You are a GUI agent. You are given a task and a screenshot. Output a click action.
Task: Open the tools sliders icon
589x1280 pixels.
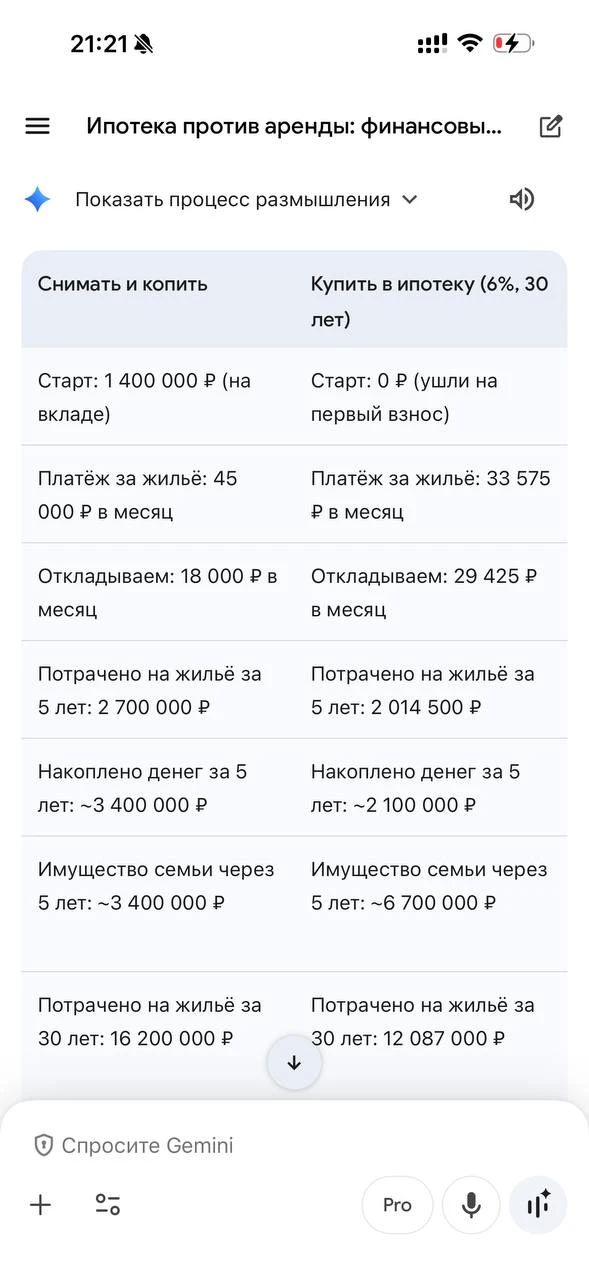108,1205
